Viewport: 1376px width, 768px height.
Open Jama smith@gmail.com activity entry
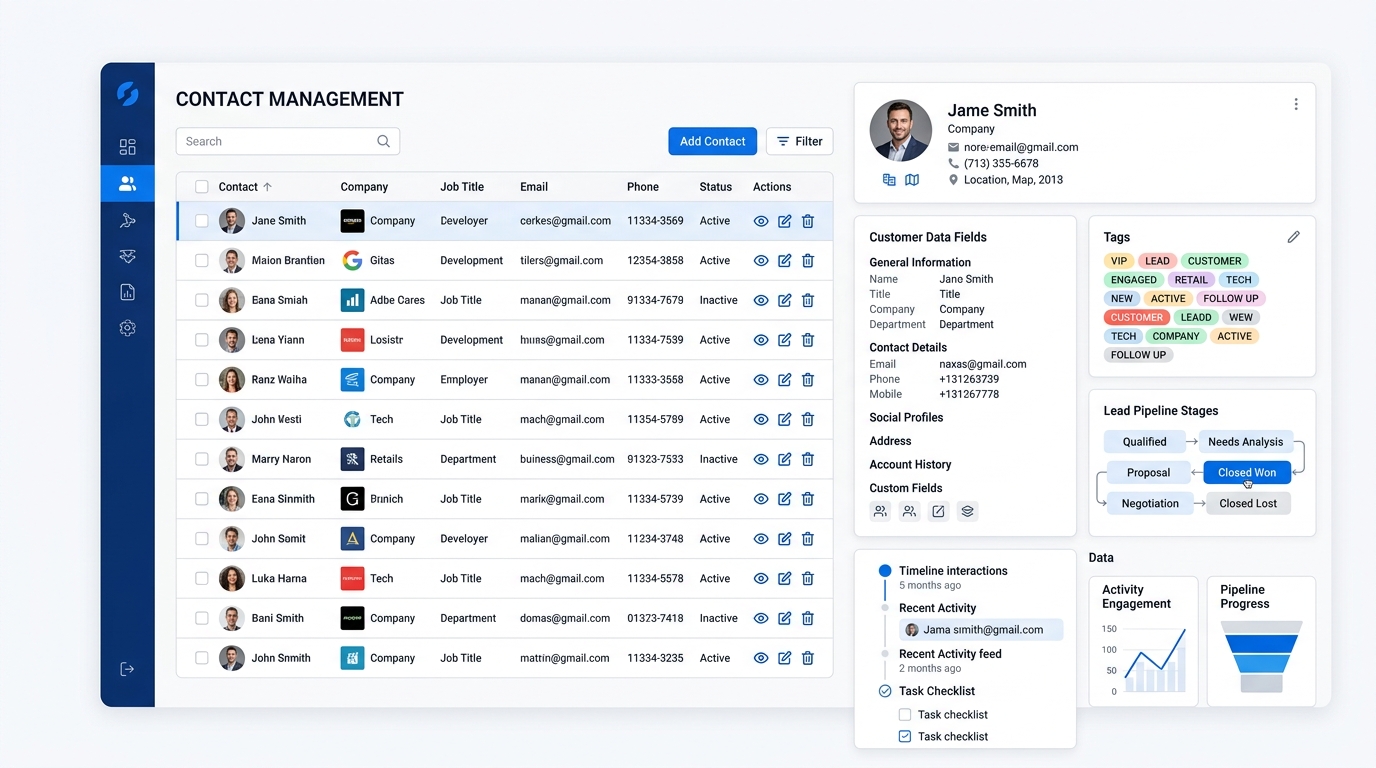click(981, 630)
